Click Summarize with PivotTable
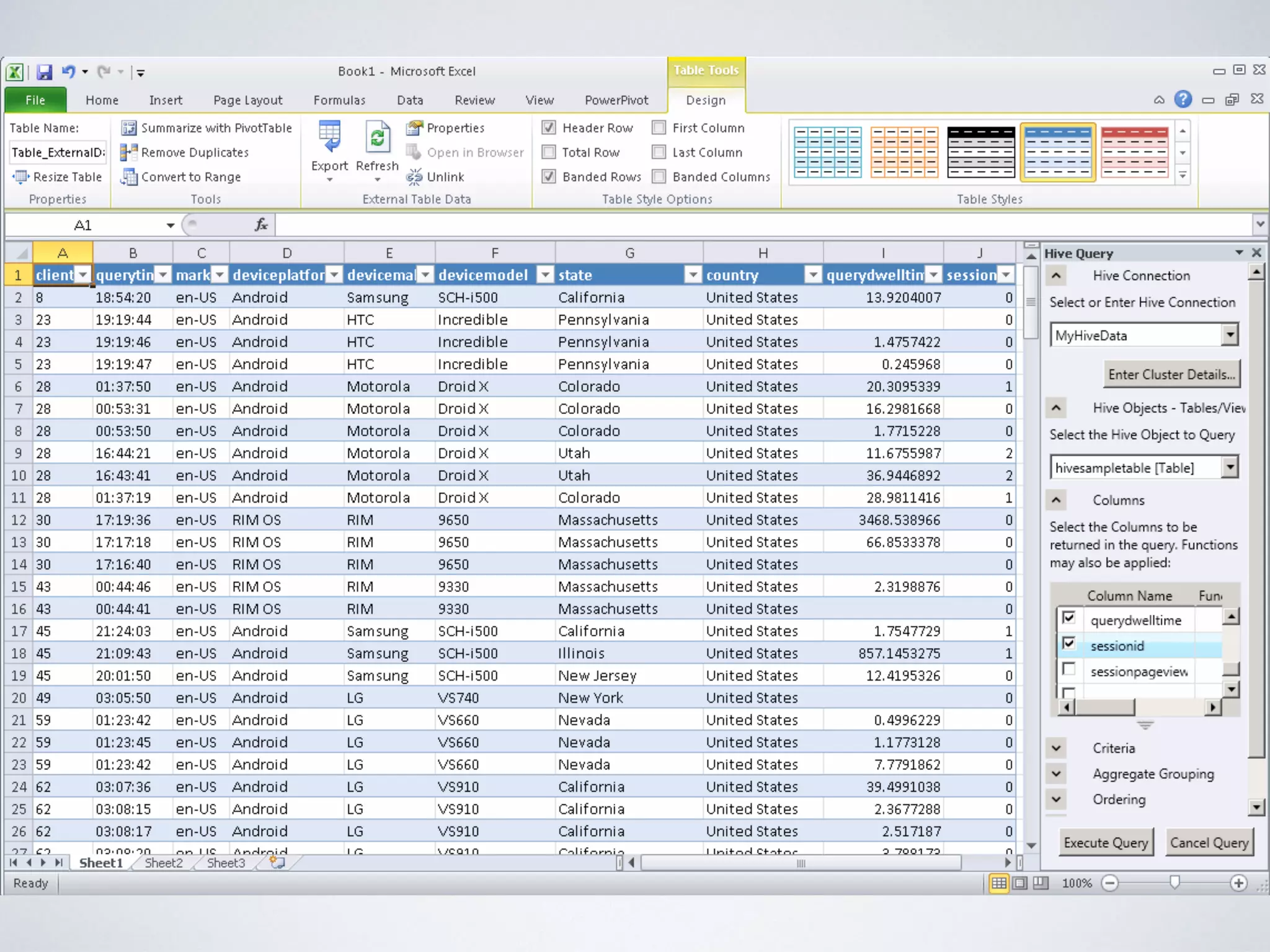Image resolution: width=1270 pixels, height=952 pixels. (x=206, y=128)
